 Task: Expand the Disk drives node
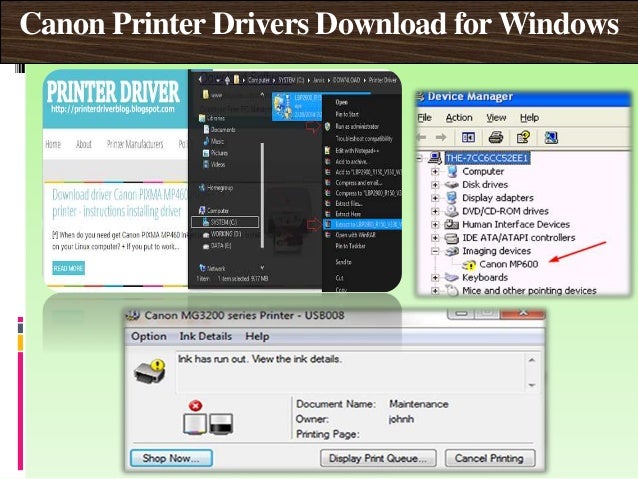(x=435, y=185)
